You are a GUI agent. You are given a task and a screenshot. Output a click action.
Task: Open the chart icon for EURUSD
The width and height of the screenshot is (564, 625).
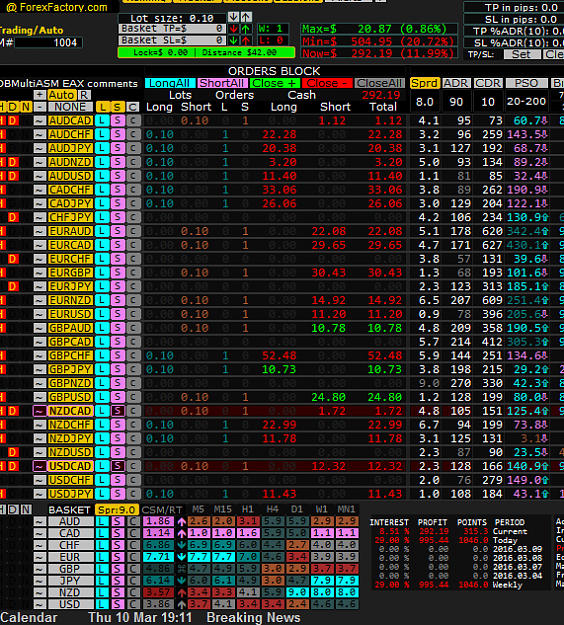point(39,314)
